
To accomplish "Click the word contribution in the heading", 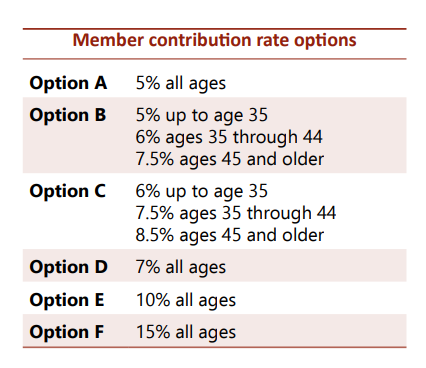I will click(x=200, y=40).
